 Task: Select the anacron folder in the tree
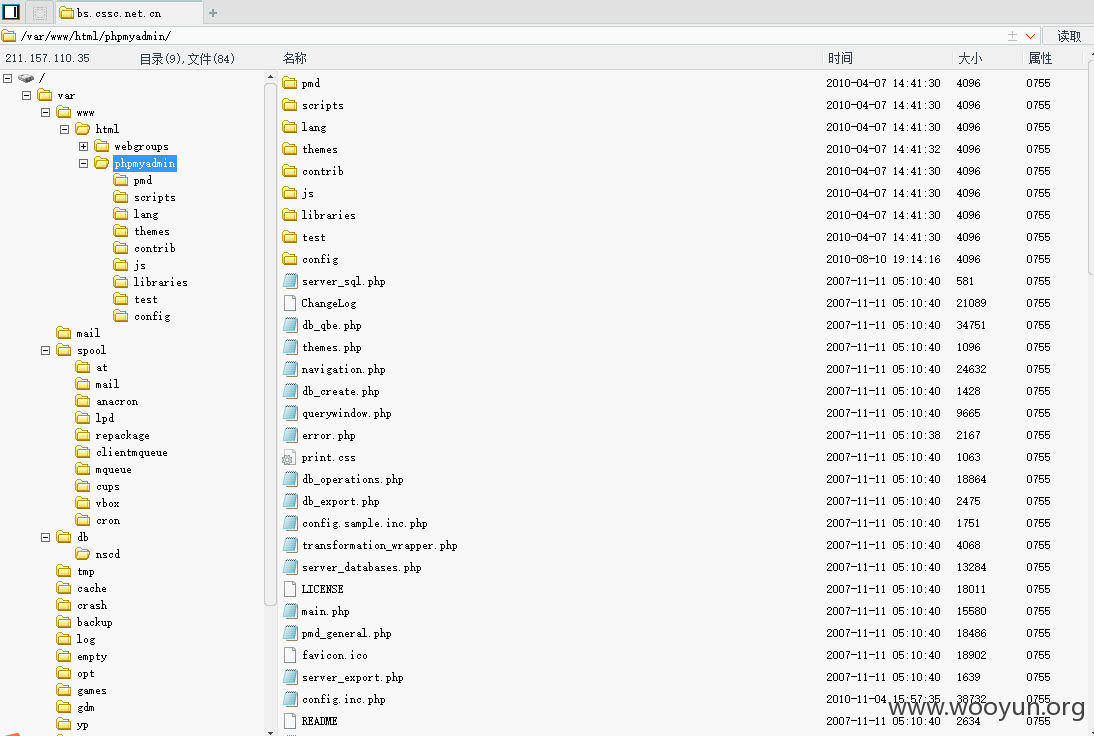click(x=117, y=401)
